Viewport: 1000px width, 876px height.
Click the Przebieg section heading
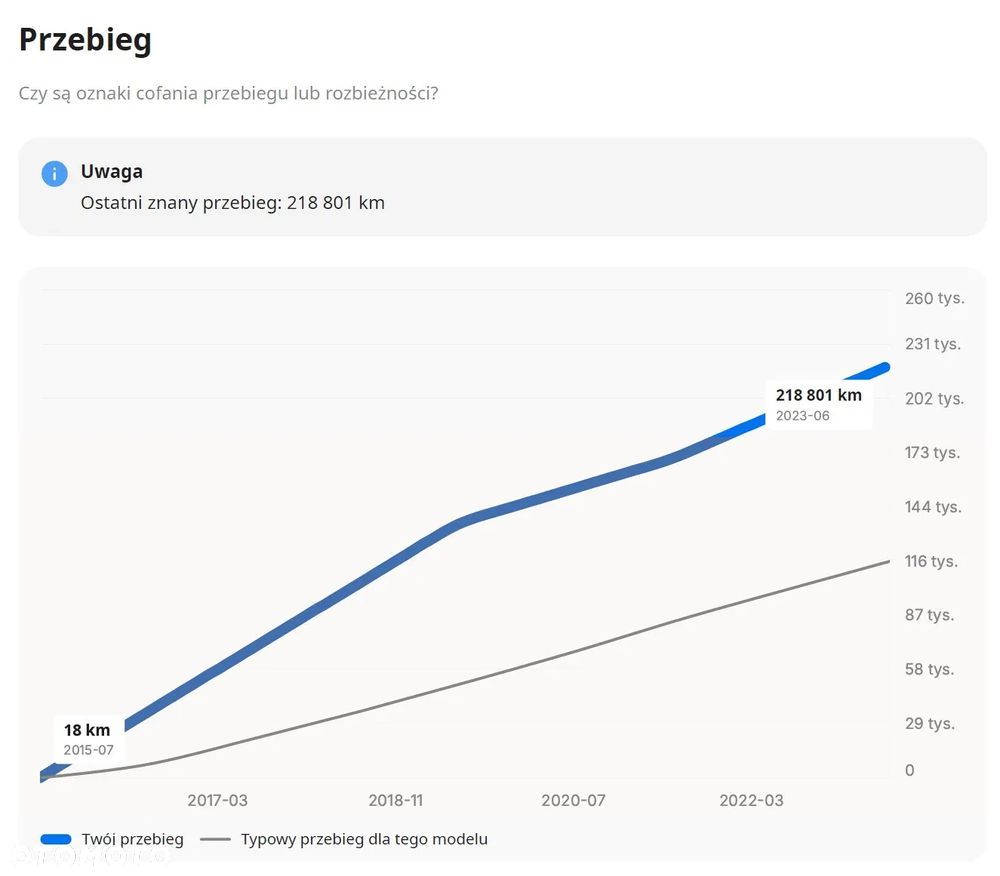(x=85, y=40)
